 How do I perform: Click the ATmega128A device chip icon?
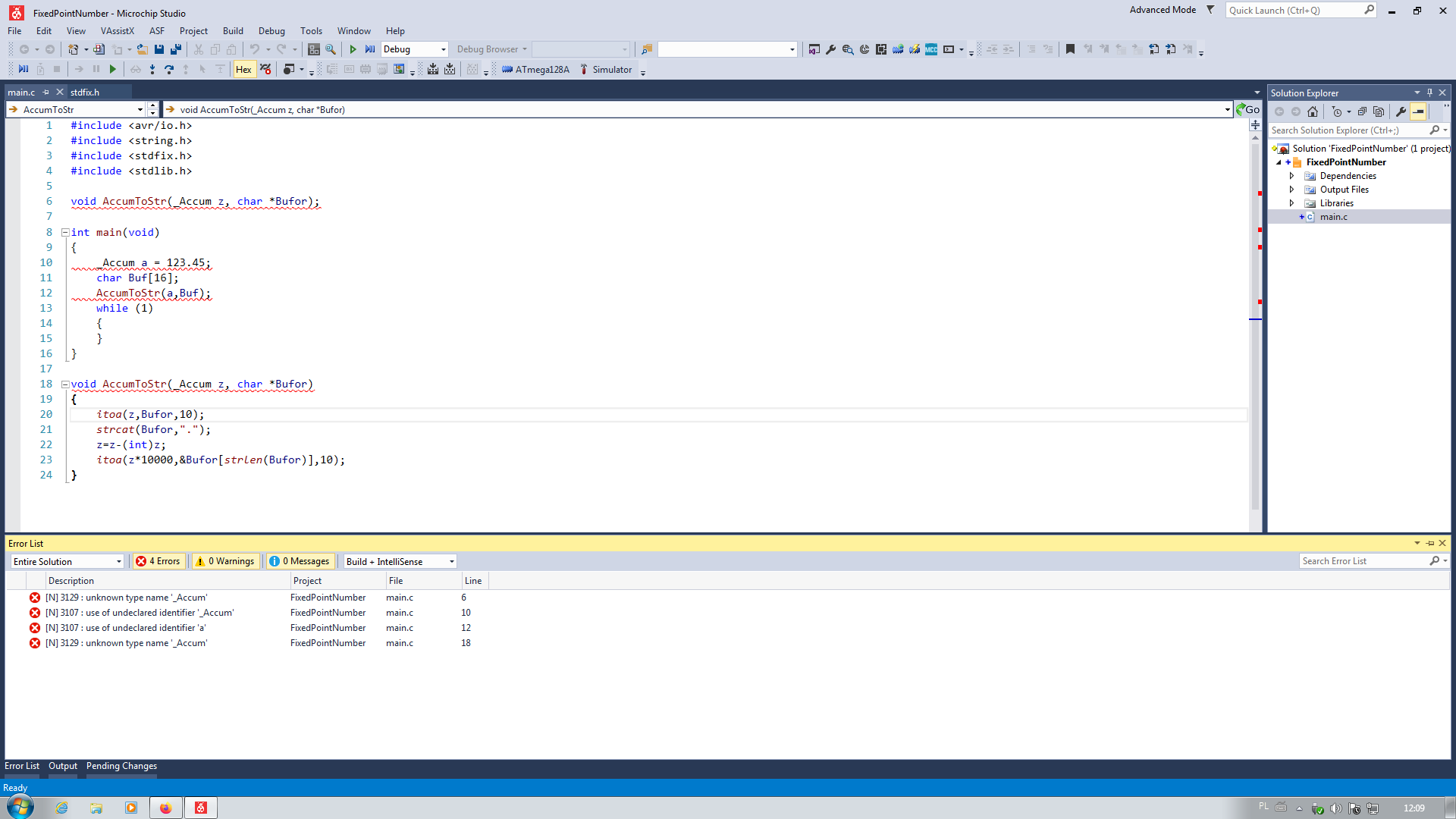coord(507,70)
